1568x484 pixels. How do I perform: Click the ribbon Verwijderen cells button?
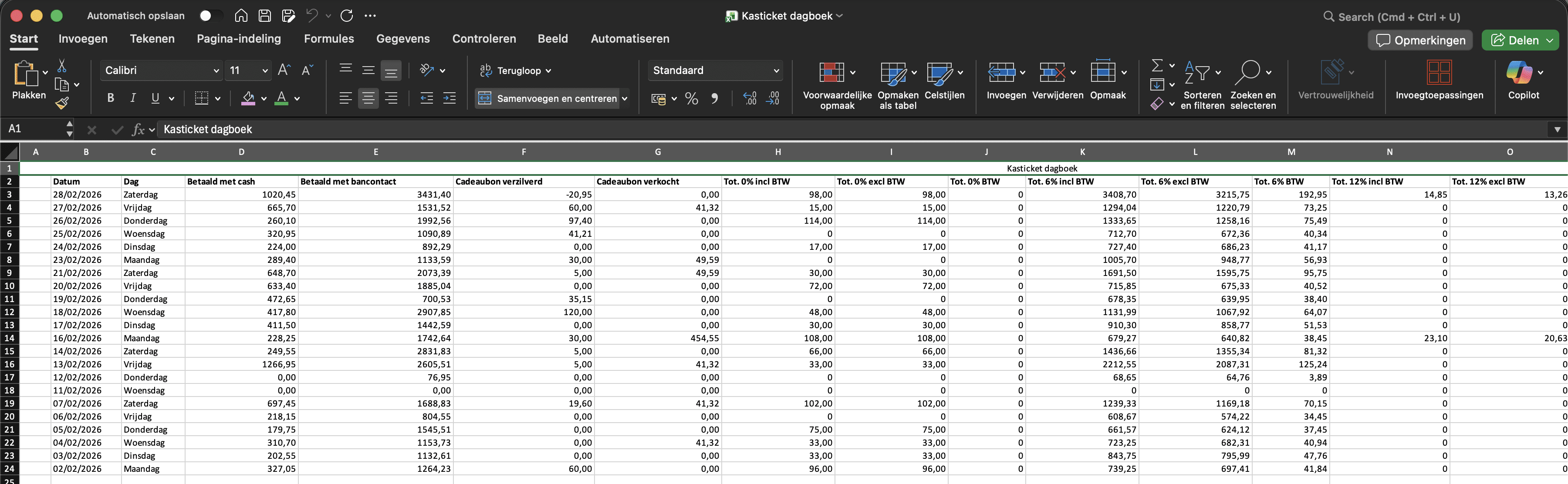coord(1057,80)
